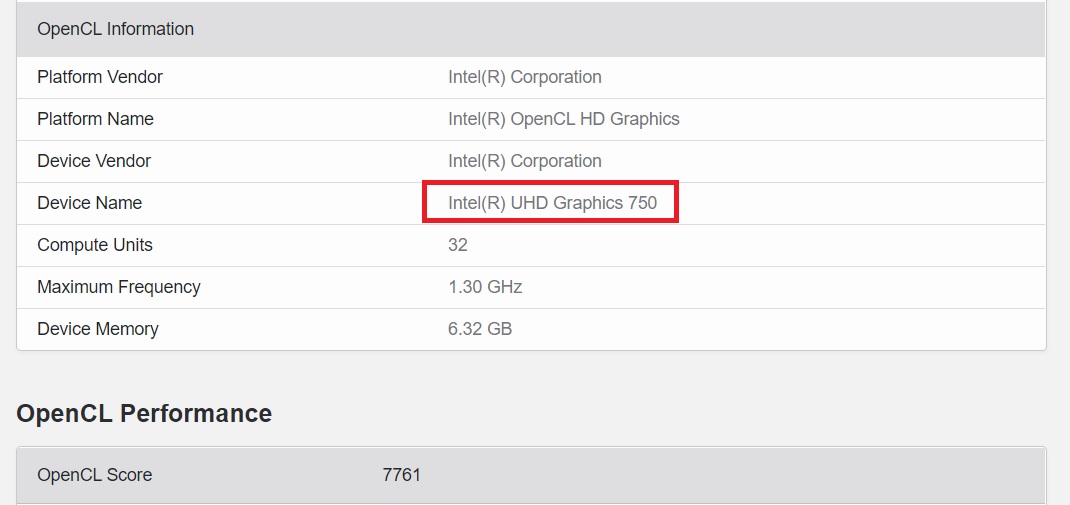Select the Device Memory label

[98, 329]
